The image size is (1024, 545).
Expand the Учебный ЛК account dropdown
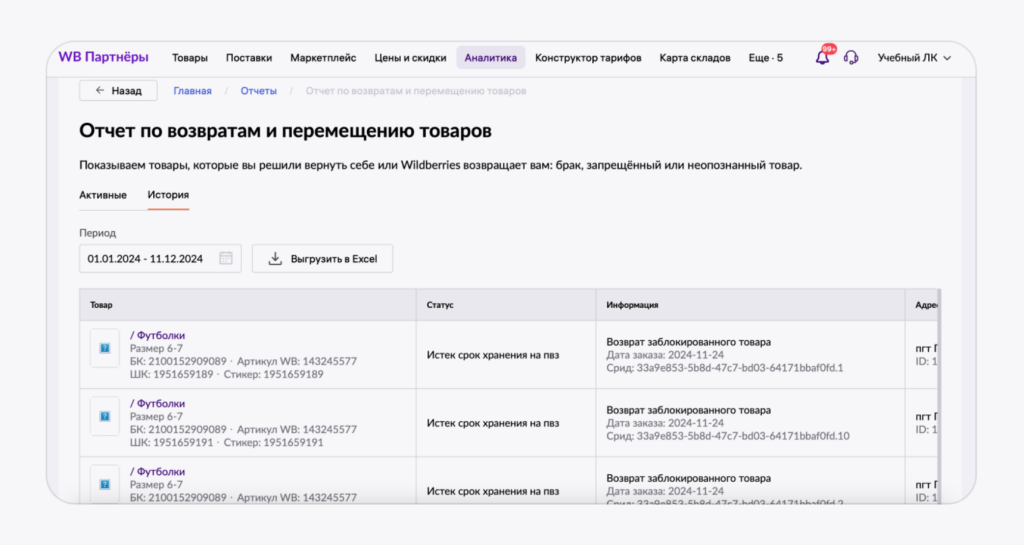pos(914,57)
